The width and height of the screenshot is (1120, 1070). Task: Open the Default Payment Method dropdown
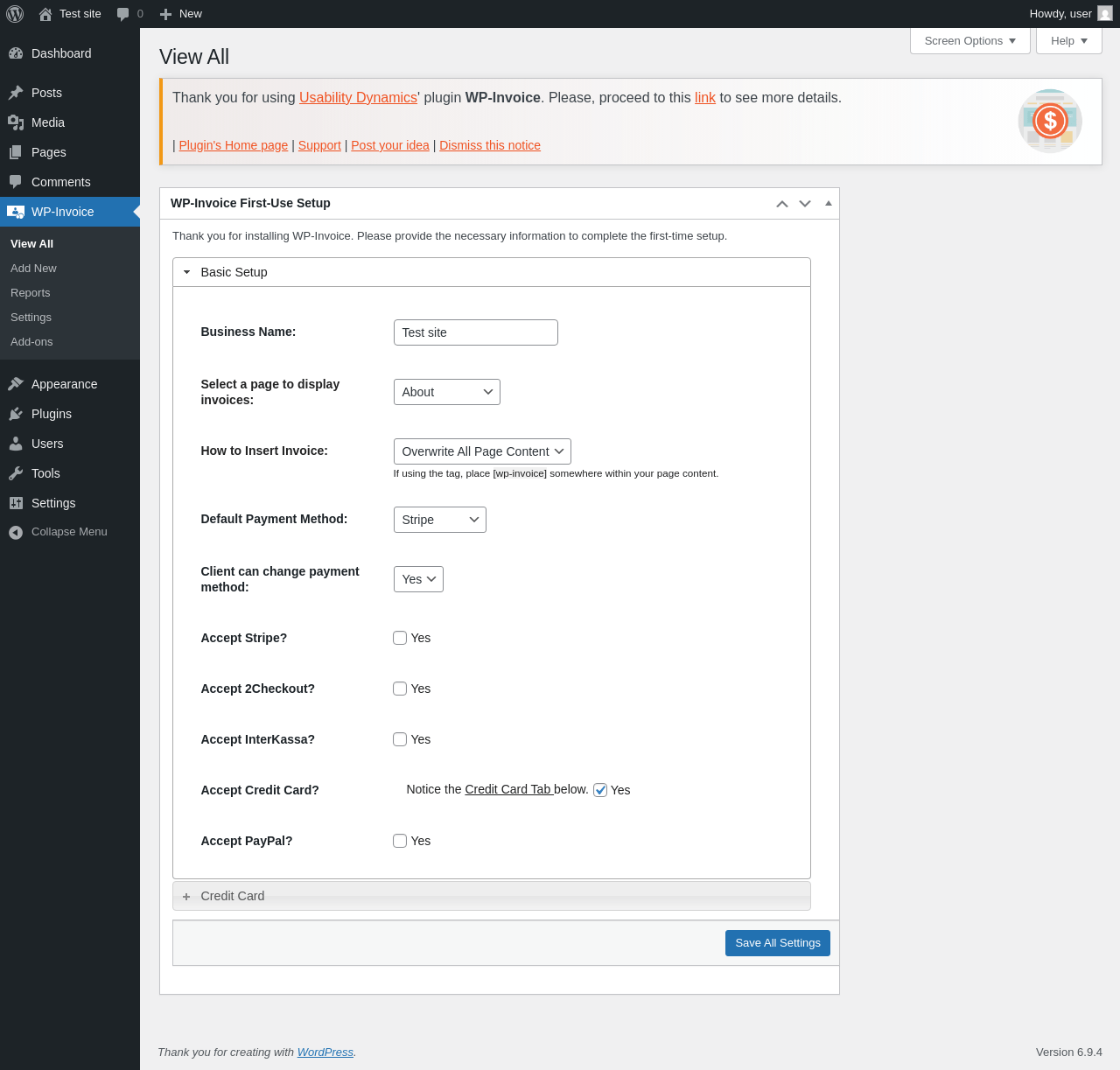click(439, 520)
